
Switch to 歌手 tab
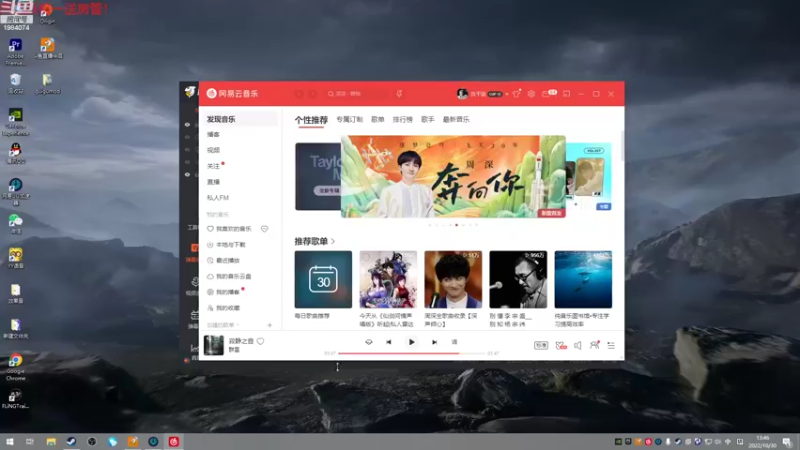[428, 119]
